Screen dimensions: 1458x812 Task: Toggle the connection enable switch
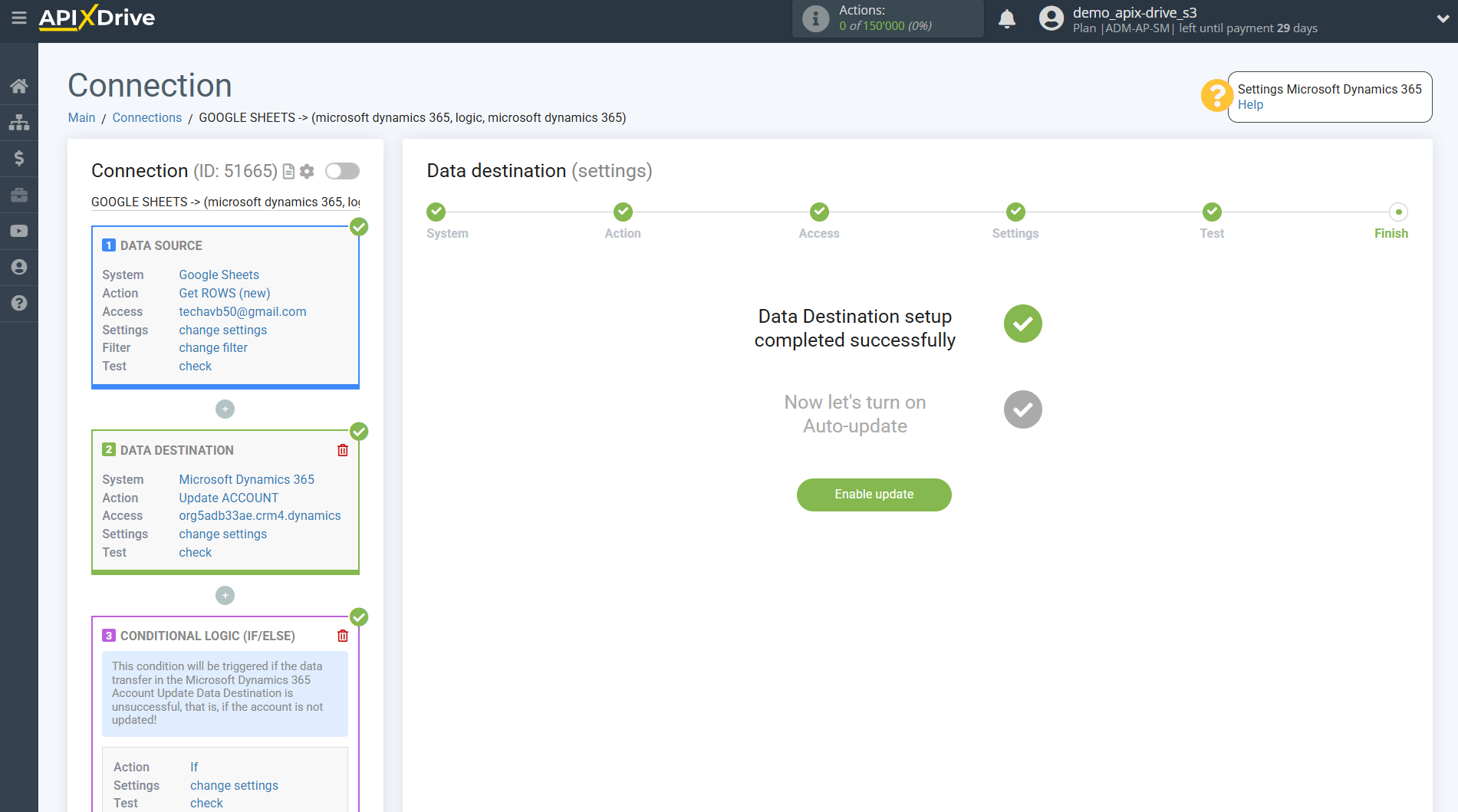(342, 171)
